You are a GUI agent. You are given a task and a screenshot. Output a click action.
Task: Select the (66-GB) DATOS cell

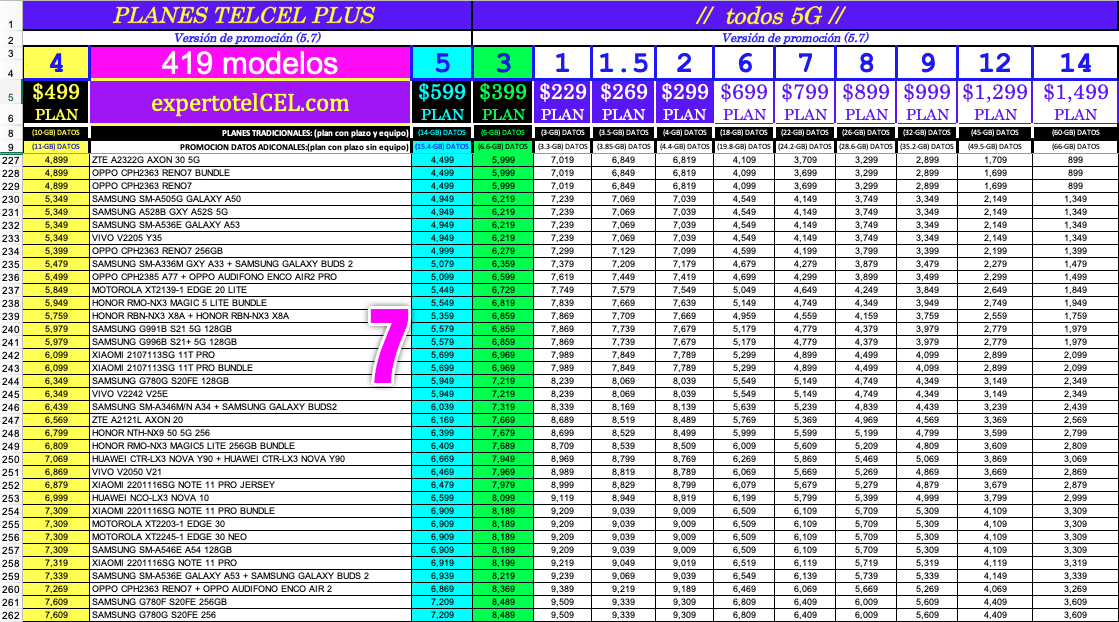click(1075, 146)
